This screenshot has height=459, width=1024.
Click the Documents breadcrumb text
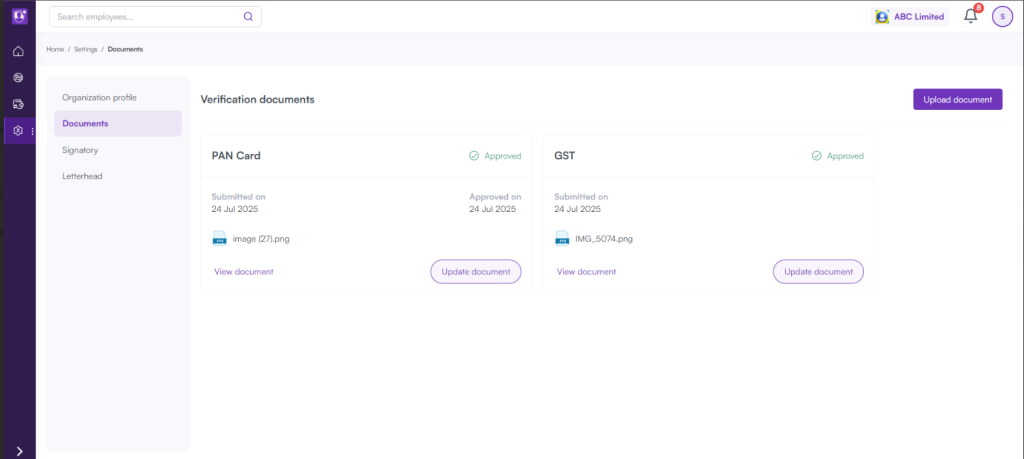125,49
